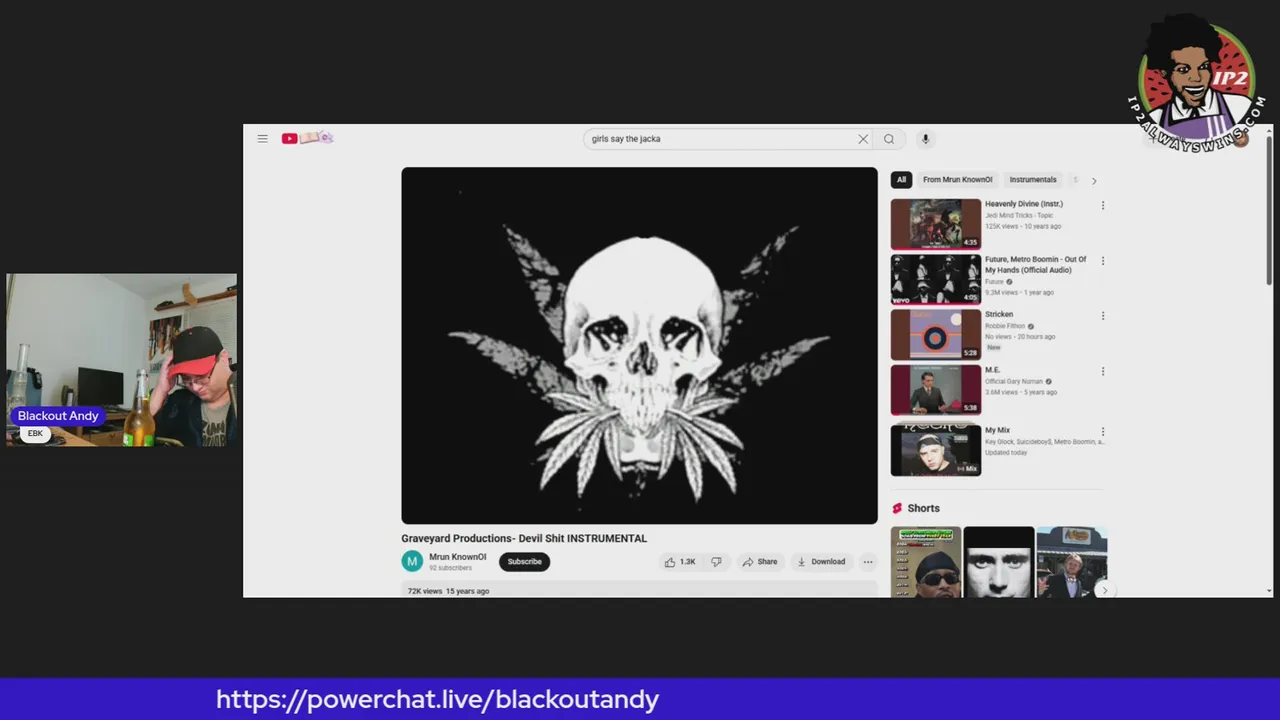Open the 'Out Of My Hands (Official Audio)' title
This screenshot has height=720, width=1280.
tap(1035, 265)
